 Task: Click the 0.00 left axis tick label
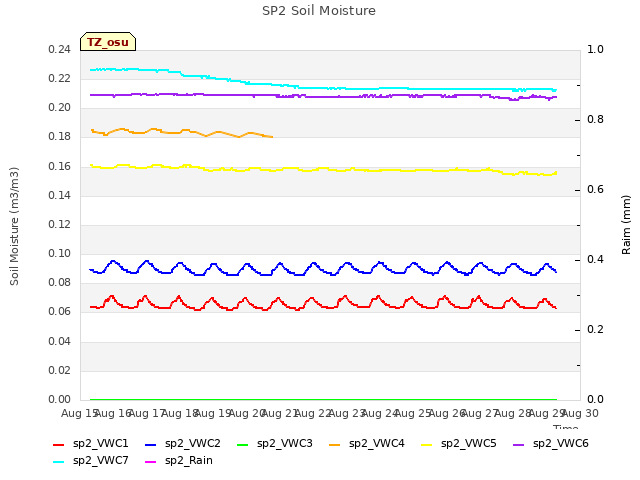[59, 399]
